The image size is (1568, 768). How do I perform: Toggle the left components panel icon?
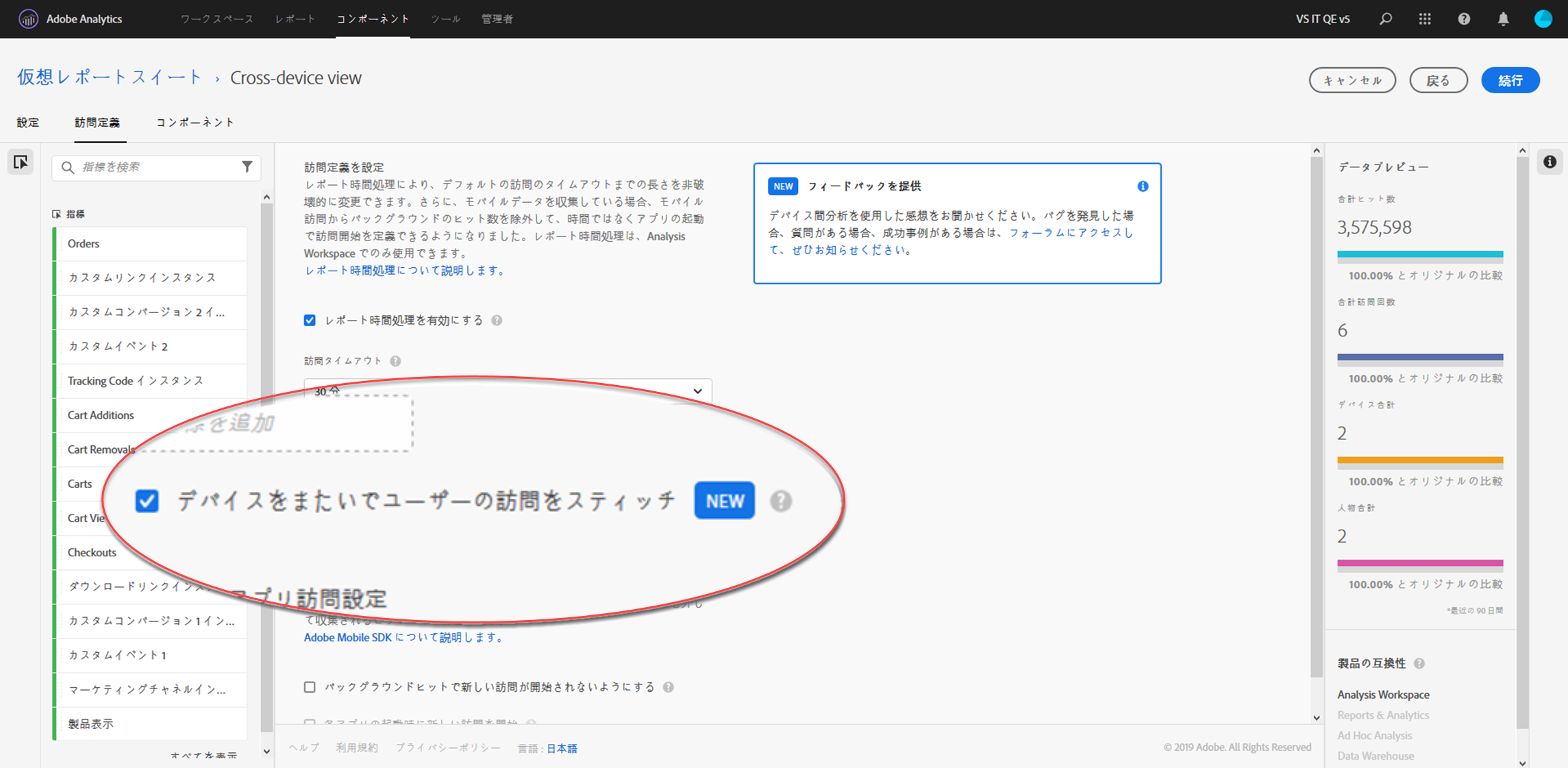21,162
